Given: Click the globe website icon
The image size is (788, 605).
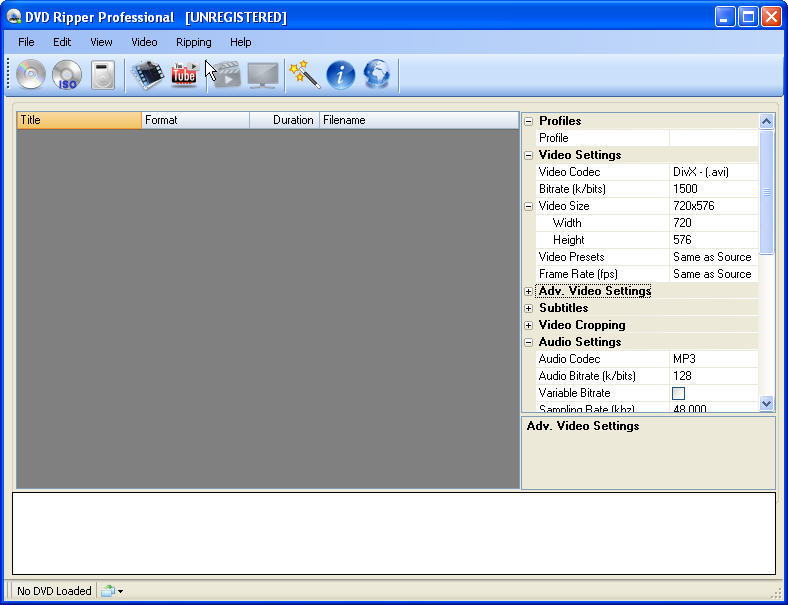Looking at the screenshot, I should click(x=377, y=75).
